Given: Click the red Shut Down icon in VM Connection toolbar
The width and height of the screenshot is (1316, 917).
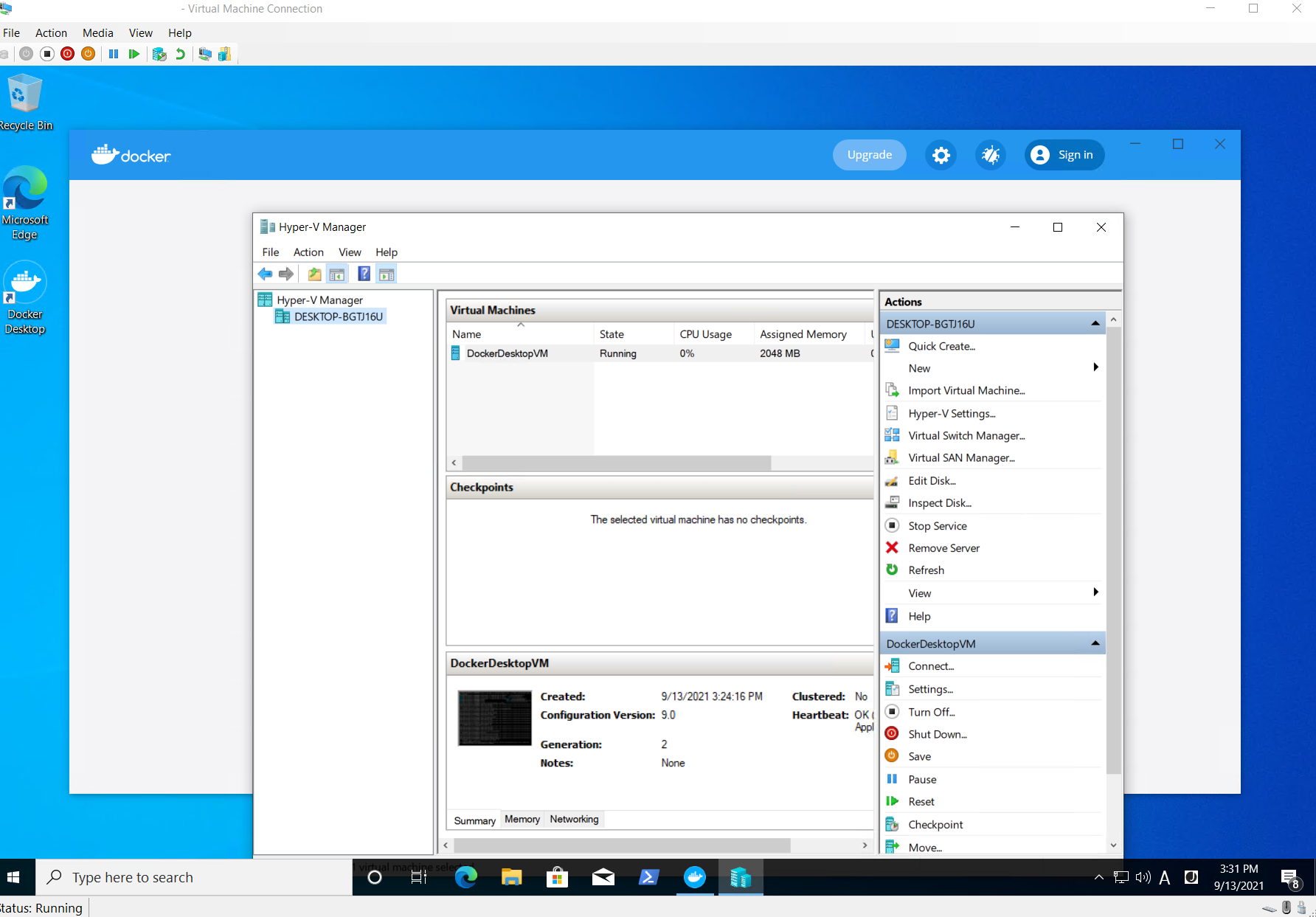Looking at the screenshot, I should point(68,54).
